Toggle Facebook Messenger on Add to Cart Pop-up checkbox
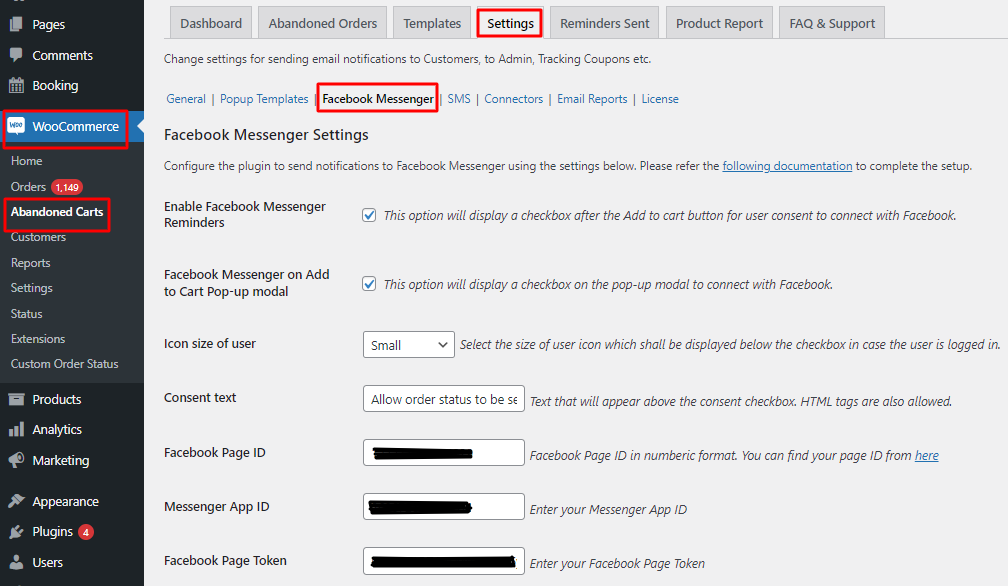1008x586 pixels. point(369,284)
